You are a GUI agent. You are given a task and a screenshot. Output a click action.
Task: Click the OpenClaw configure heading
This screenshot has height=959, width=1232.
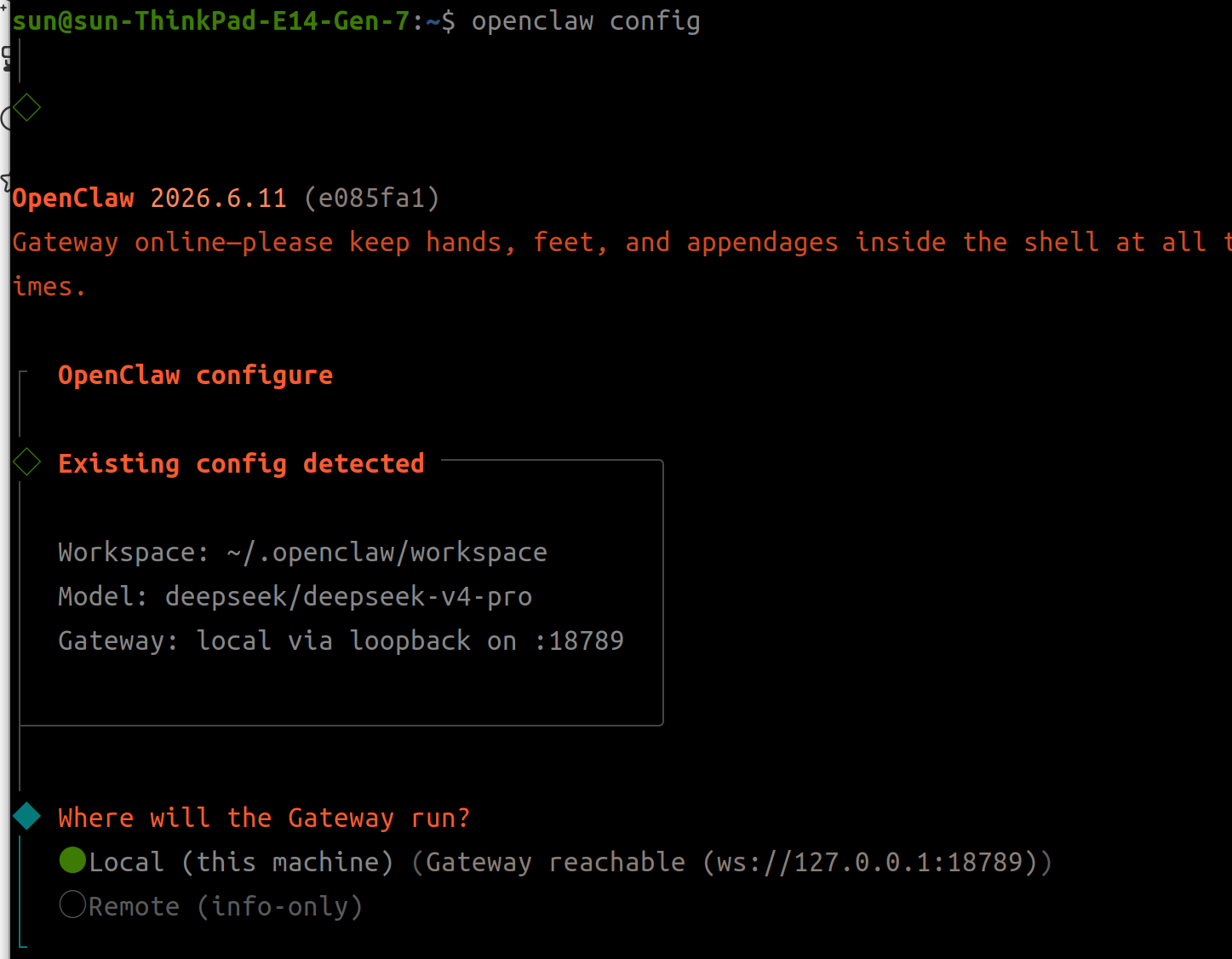[195, 376]
